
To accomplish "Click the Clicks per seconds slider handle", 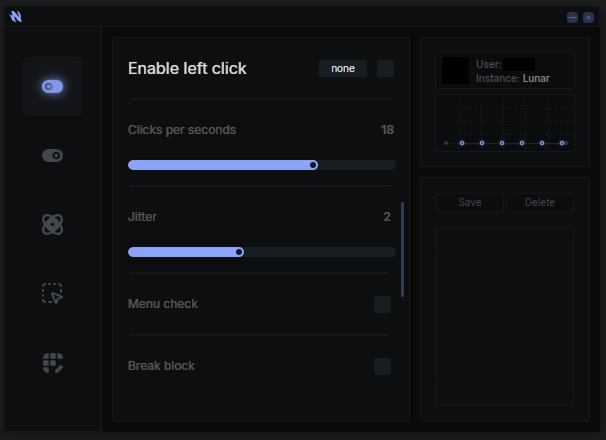I will tap(313, 165).
